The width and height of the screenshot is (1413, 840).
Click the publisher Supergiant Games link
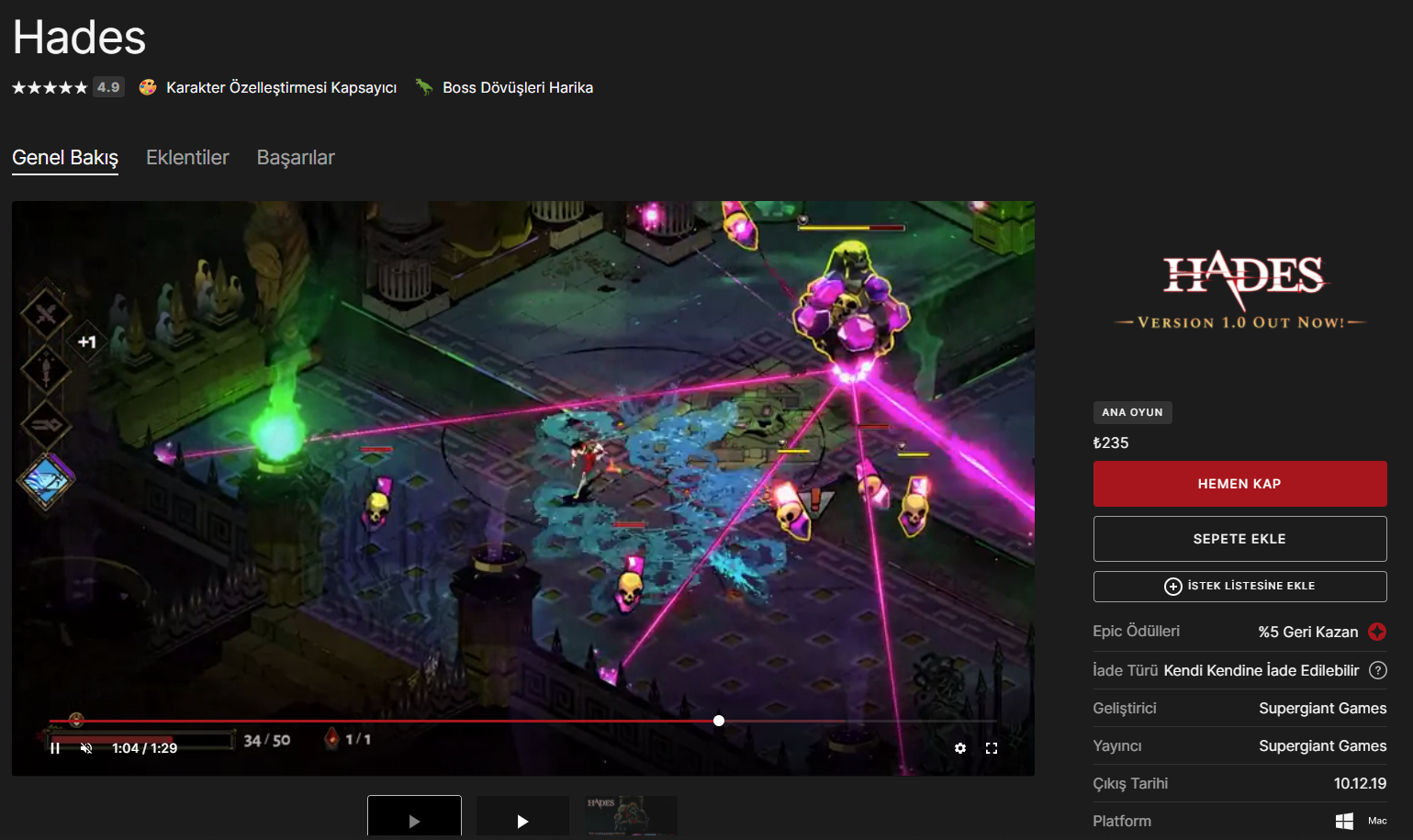(1323, 746)
